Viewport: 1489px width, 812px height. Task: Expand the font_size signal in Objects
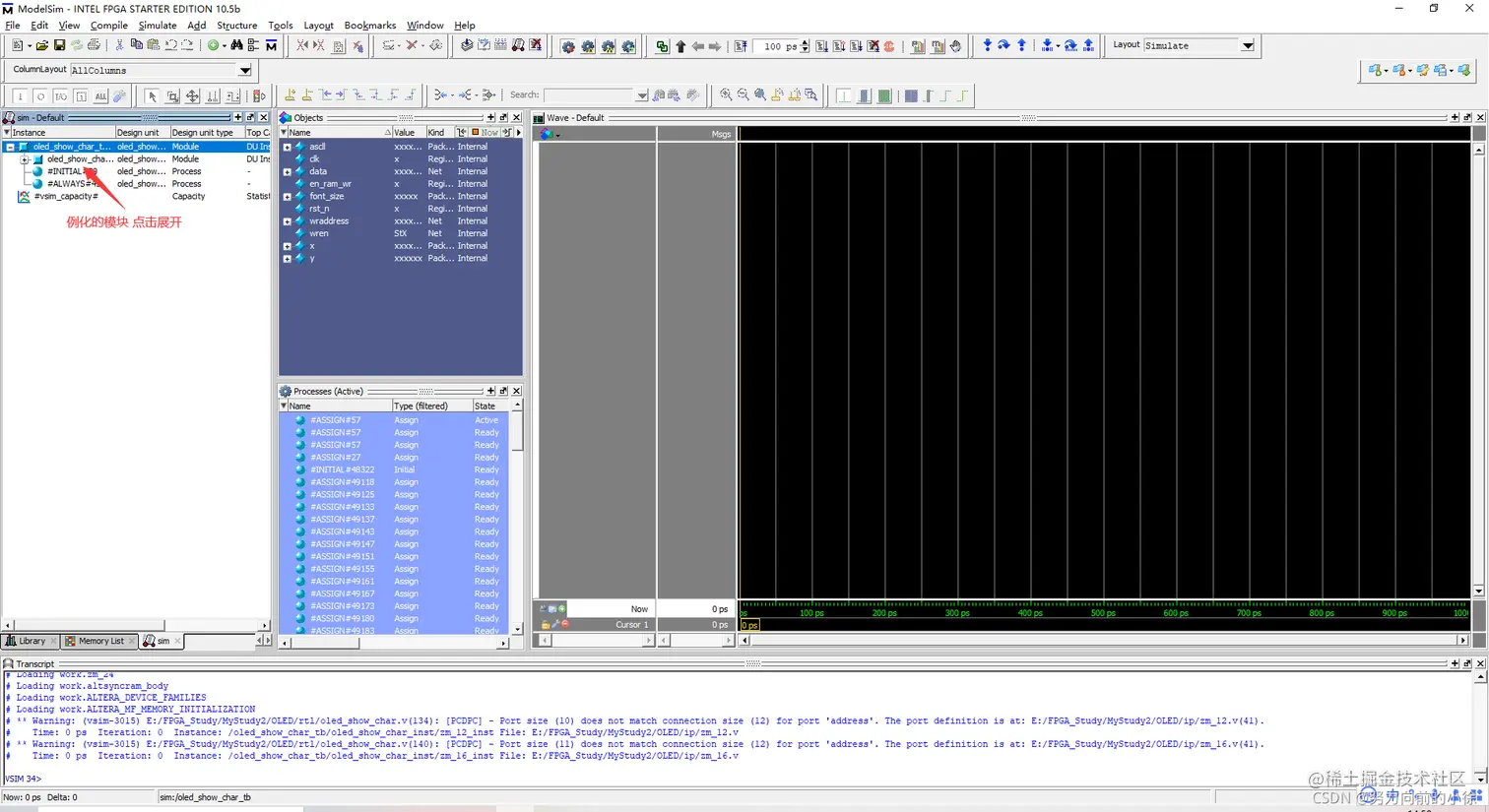287,197
